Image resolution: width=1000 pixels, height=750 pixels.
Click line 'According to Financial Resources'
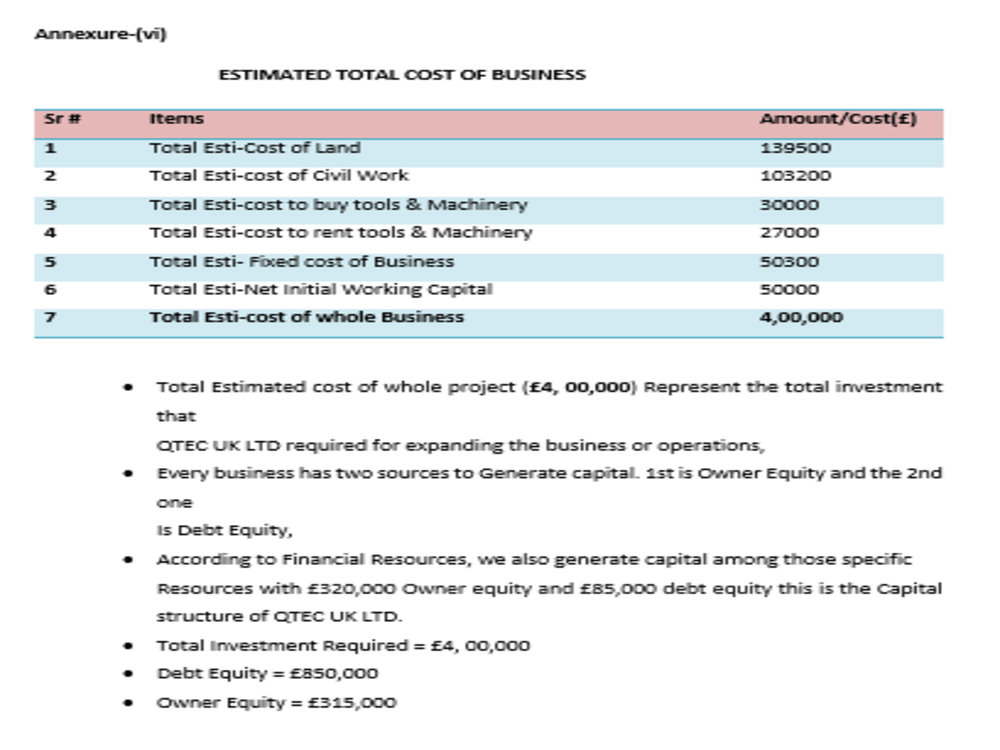click(x=534, y=559)
